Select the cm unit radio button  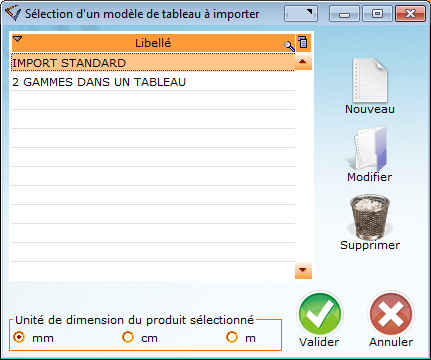(x=128, y=337)
